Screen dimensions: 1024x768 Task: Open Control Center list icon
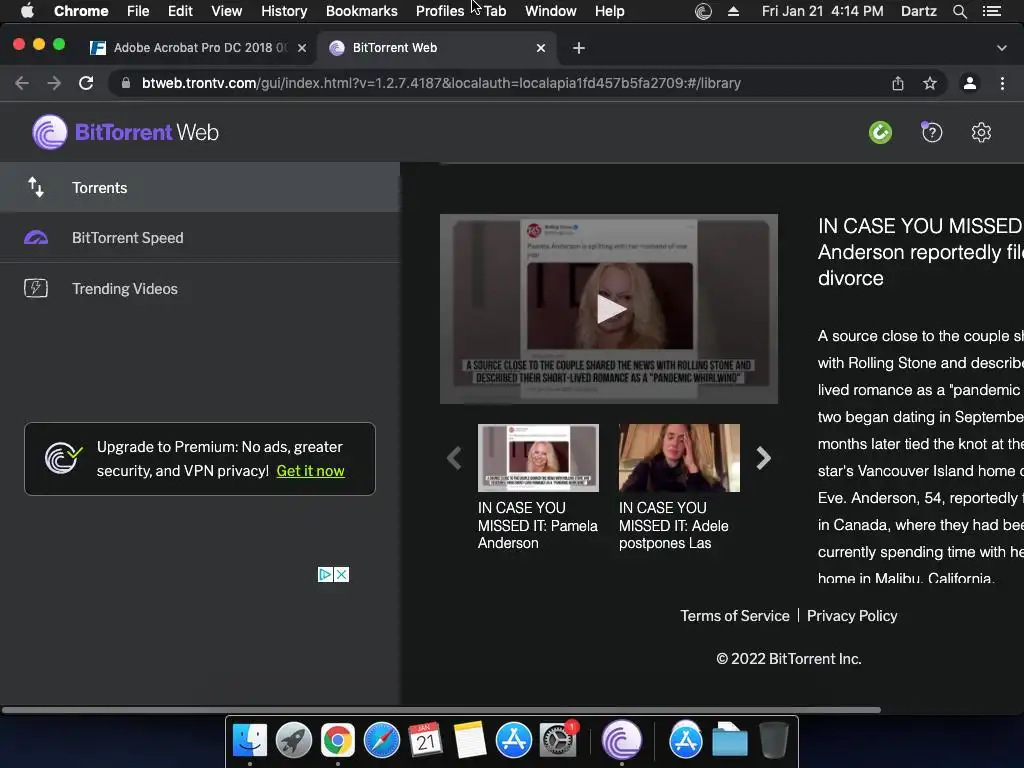click(992, 11)
